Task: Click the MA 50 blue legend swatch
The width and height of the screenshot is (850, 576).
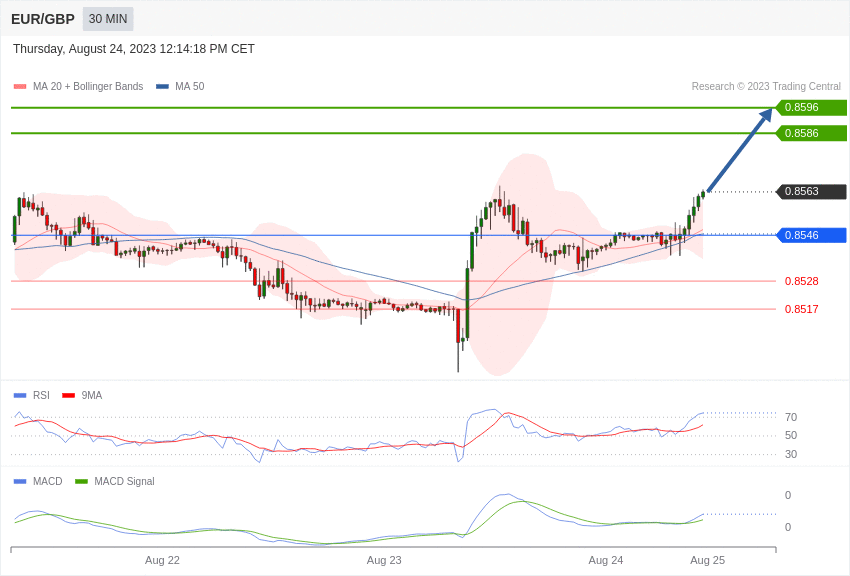Action: point(162,87)
